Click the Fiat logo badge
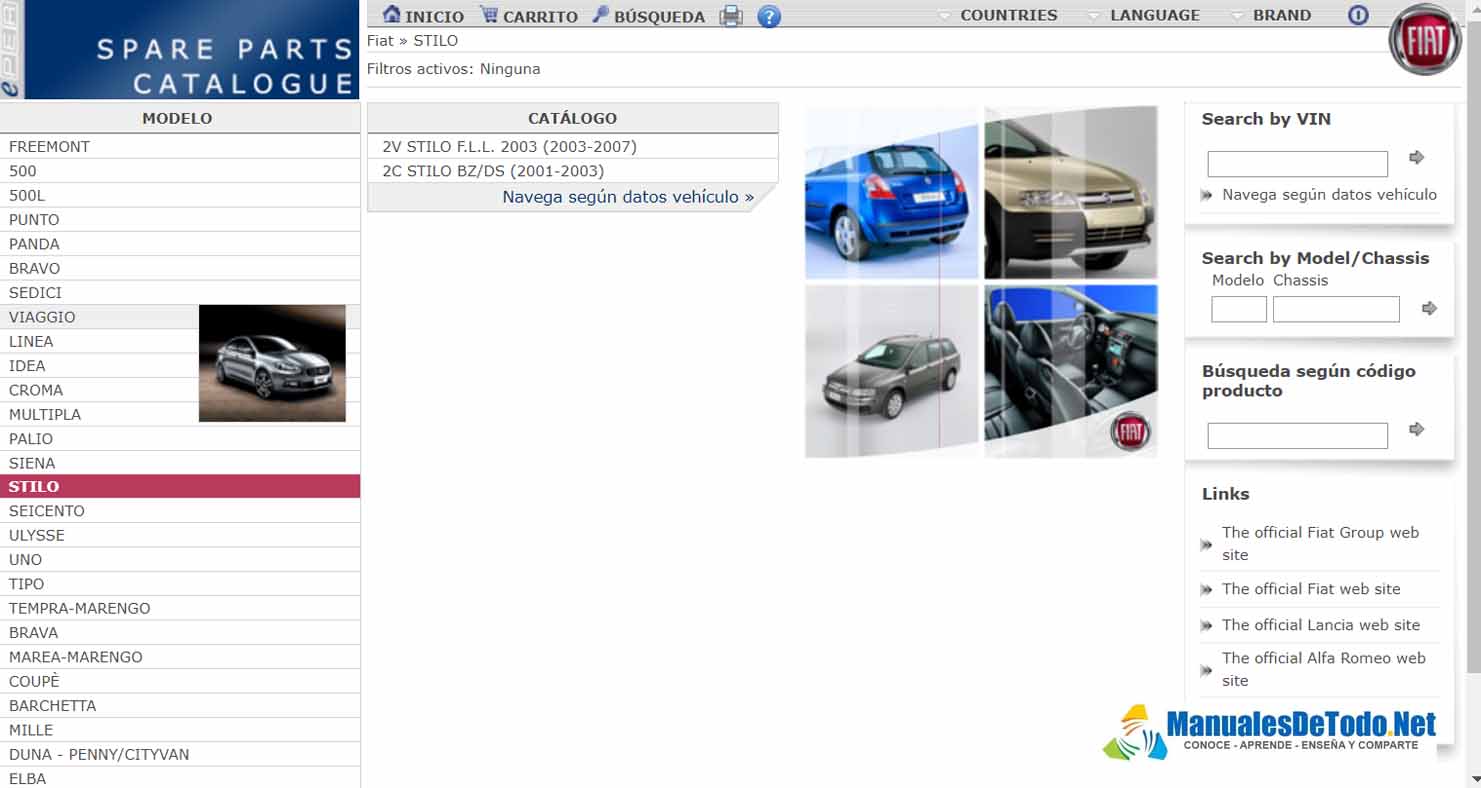The height and width of the screenshot is (788, 1481). tap(1425, 40)
